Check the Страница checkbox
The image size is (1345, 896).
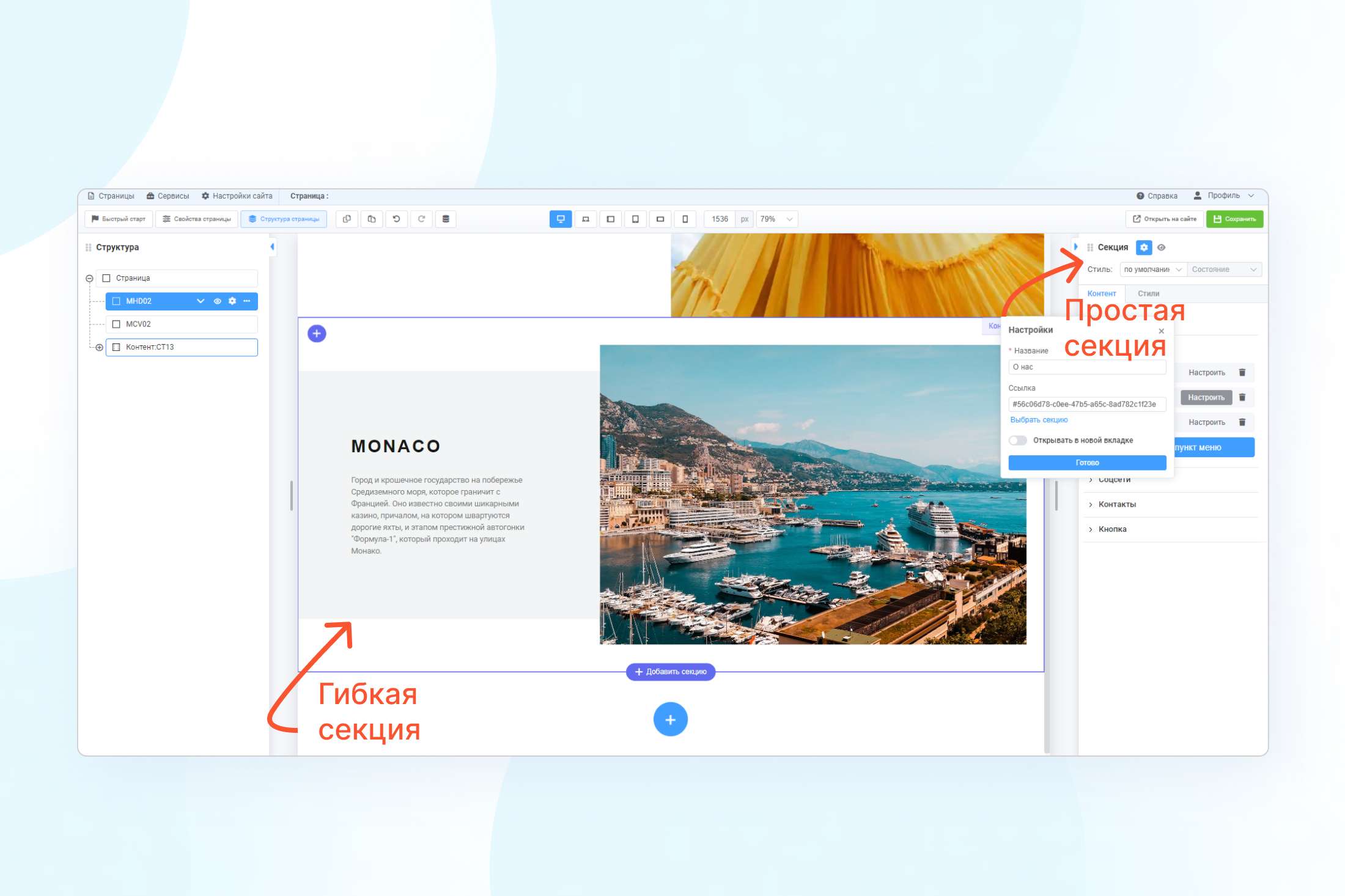tap(106, 278)
